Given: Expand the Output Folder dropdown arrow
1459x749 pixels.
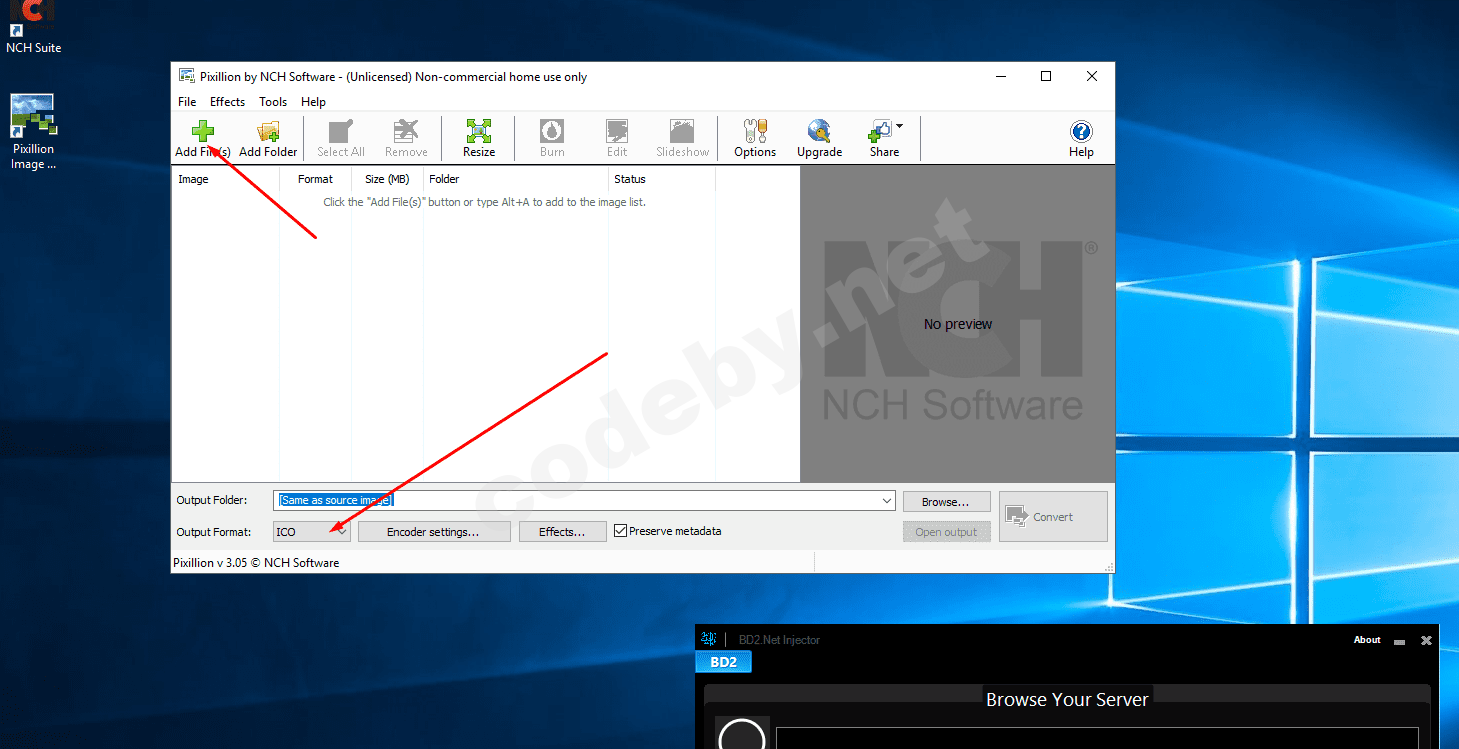Looking at the screenshot, I should coord(887,500).
